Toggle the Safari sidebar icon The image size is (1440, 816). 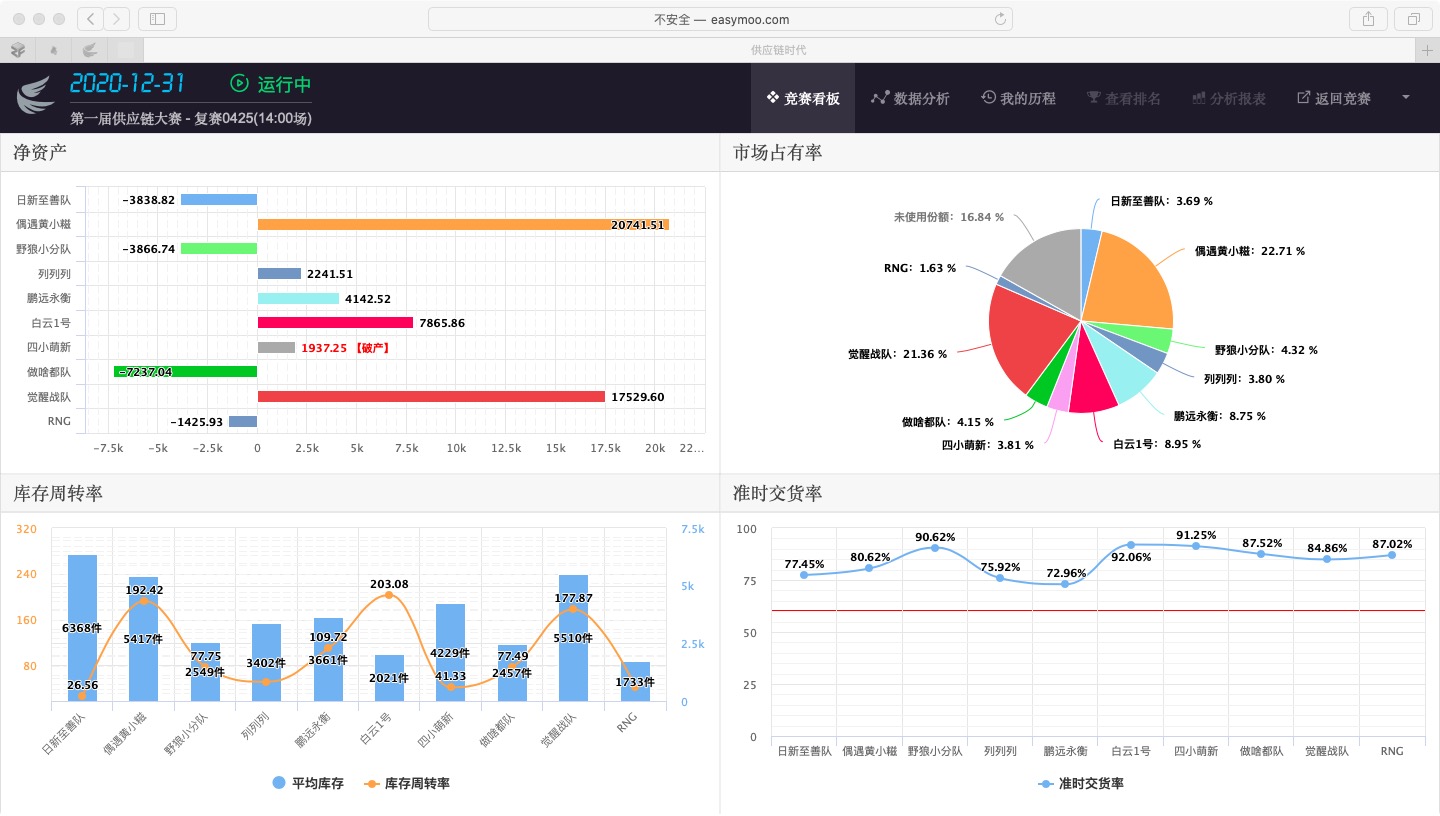pos(157,19)
